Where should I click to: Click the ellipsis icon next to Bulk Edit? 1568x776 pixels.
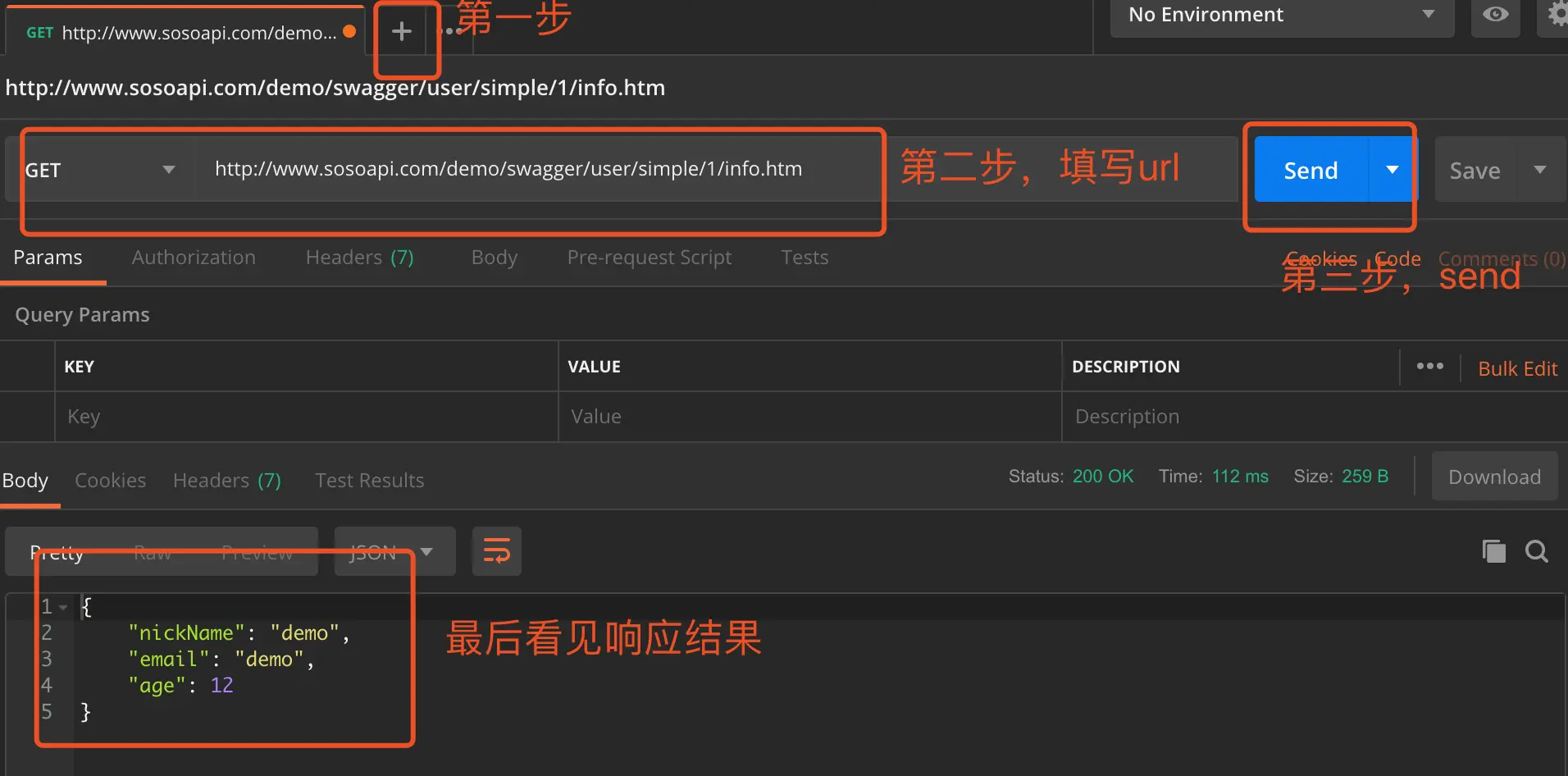(x=1430, y=367)
